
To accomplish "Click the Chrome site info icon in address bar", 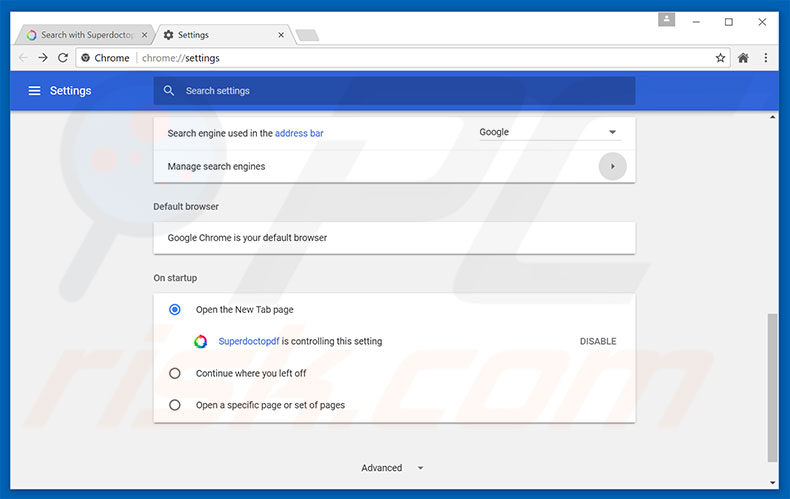I will 86,58.
